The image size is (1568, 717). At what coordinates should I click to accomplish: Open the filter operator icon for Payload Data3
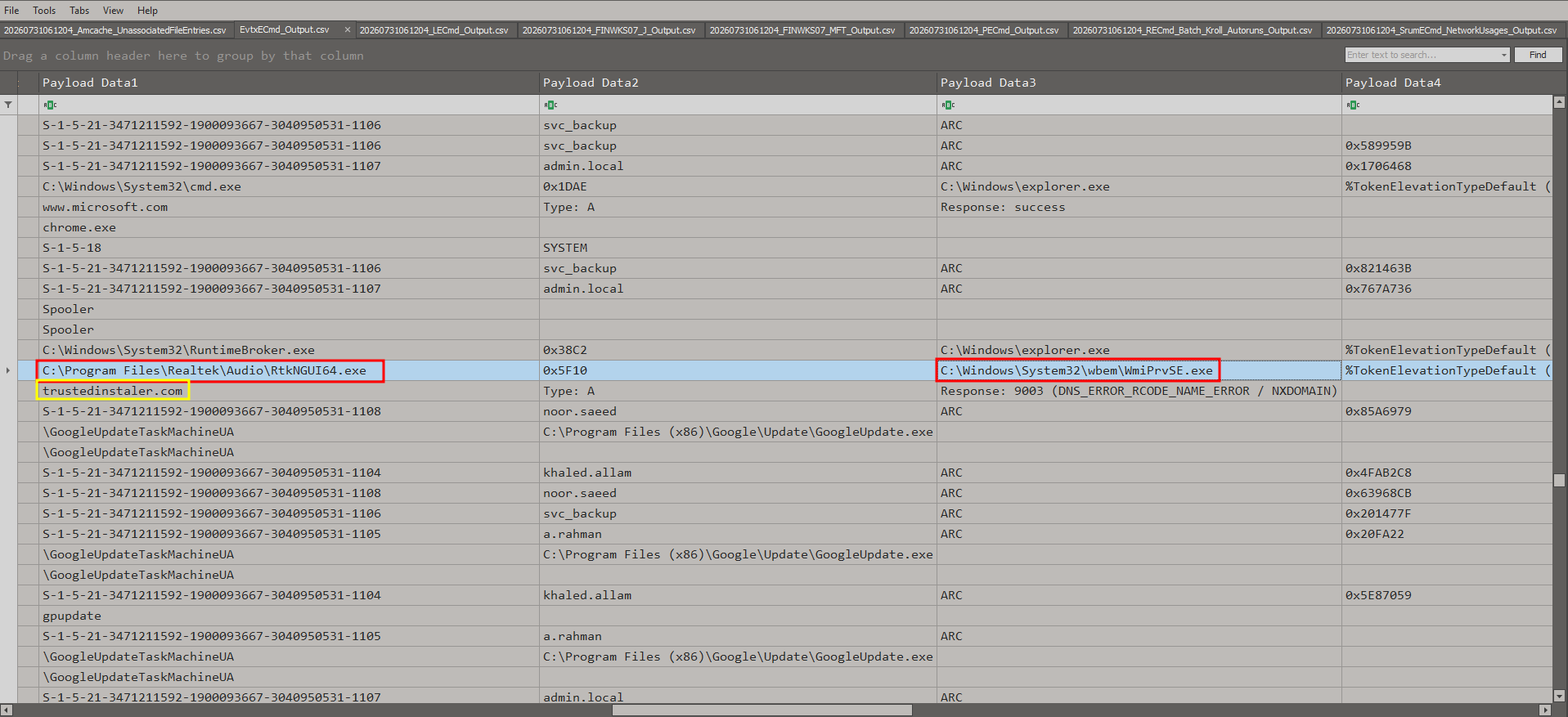click(948, 105)
